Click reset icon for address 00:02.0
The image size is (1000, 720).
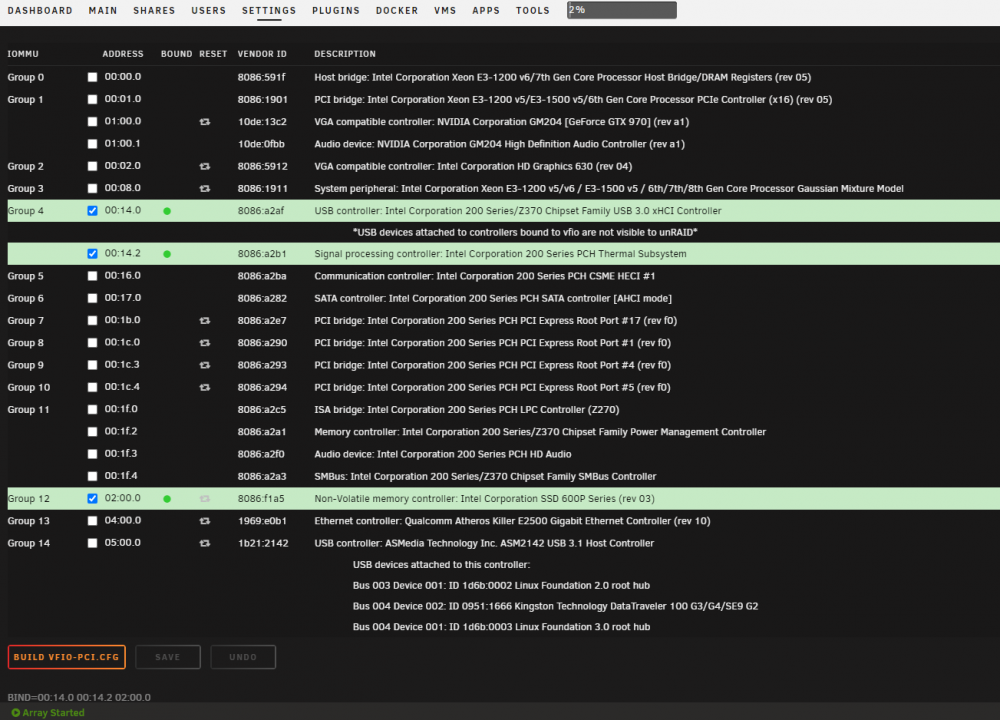click(x=205, y=166)
